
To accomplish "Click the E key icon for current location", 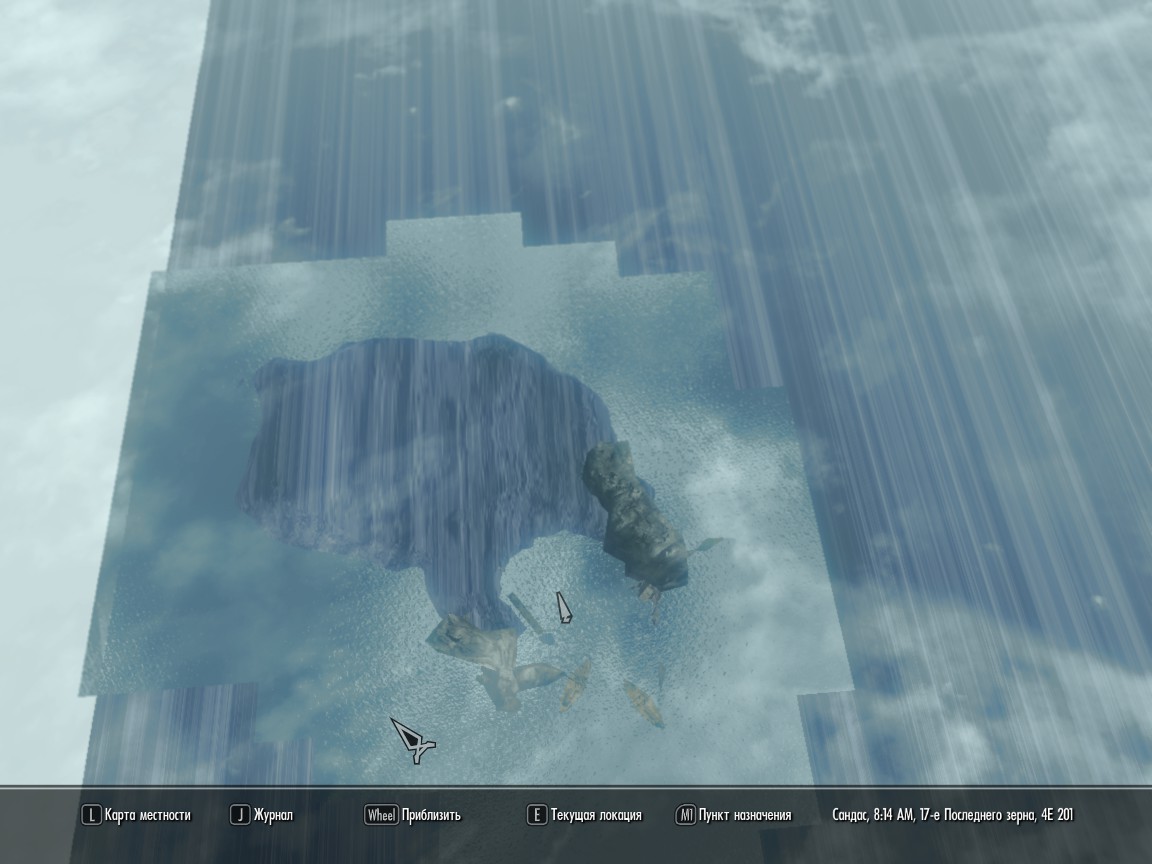I will [x=536, y=815].
